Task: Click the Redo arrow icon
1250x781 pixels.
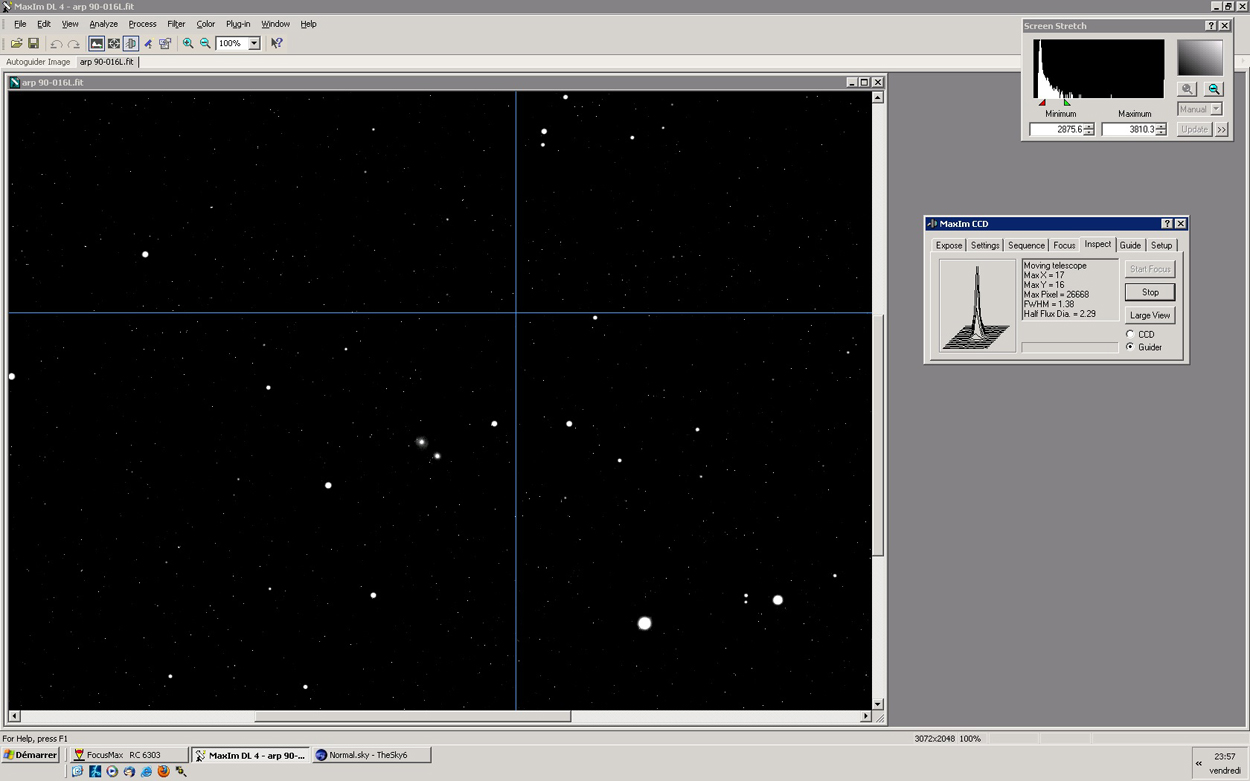Action: click(74, 44)
